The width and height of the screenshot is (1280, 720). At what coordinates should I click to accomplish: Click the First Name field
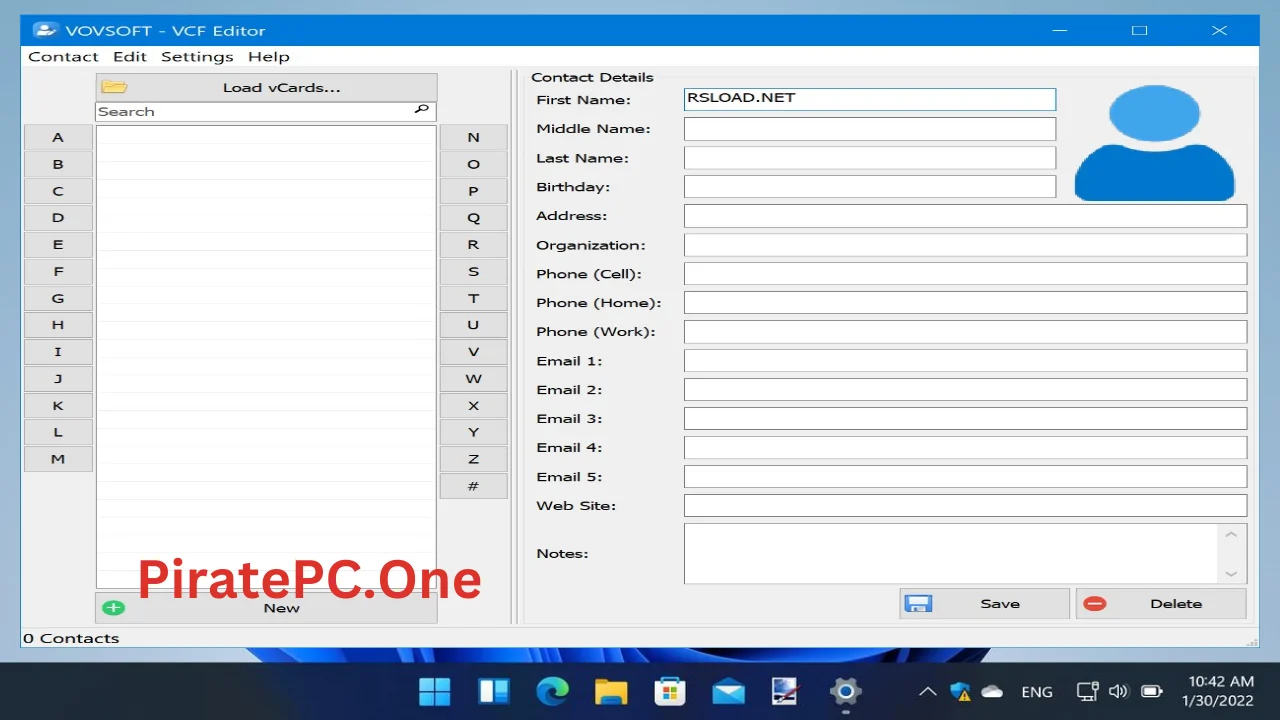870,99
